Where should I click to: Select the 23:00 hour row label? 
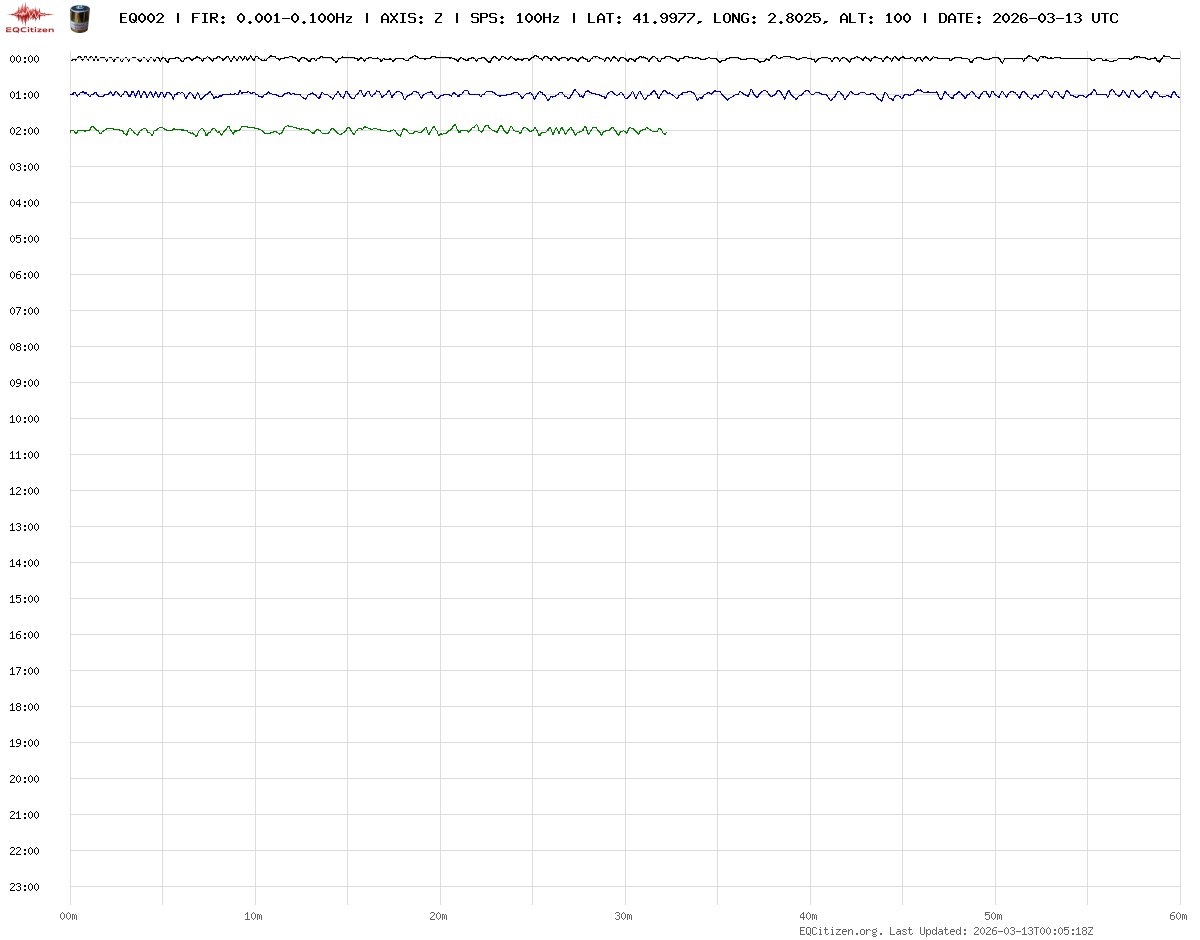point(24,887)
